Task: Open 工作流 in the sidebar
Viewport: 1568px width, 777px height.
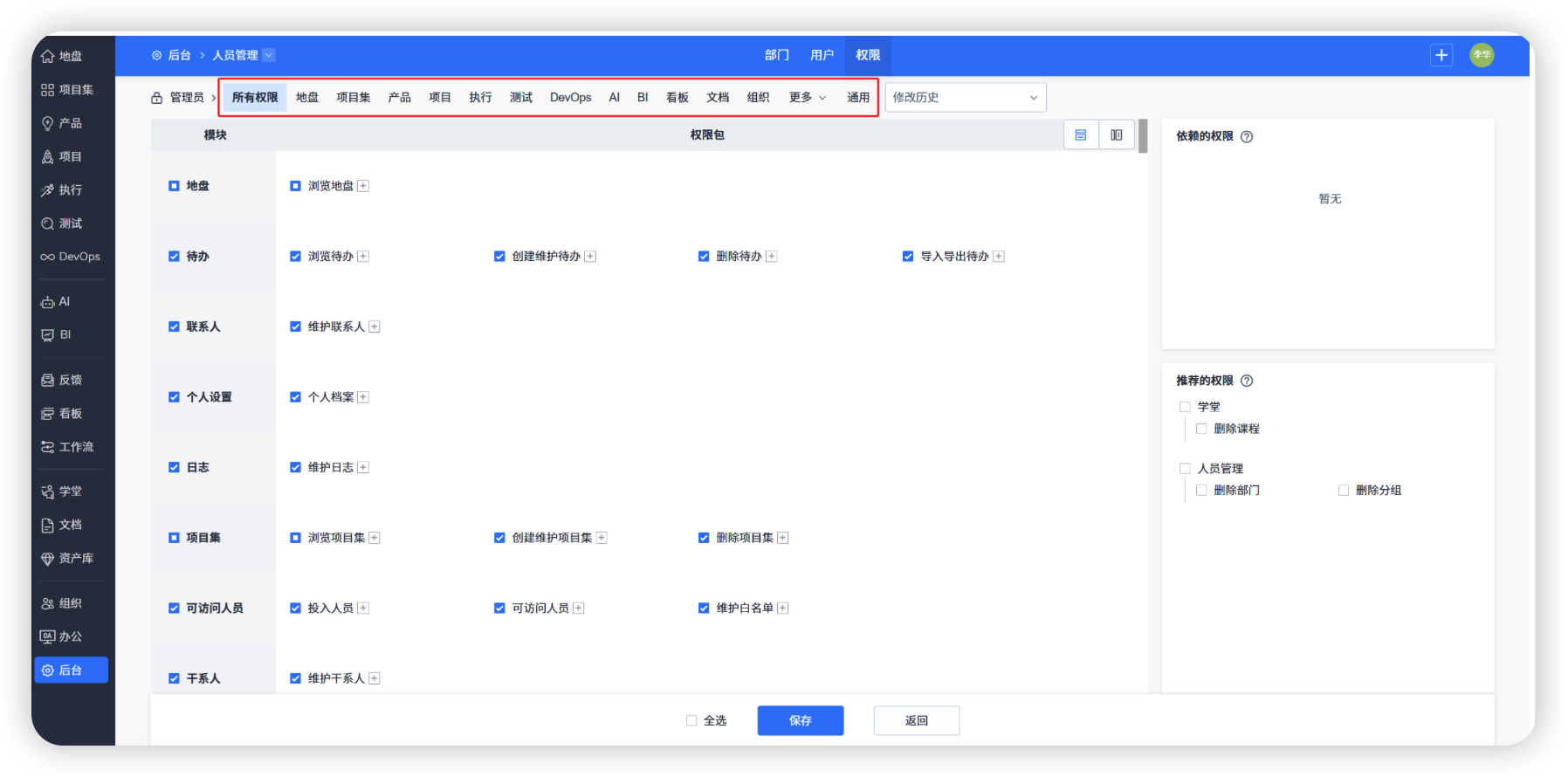Action: [x=68, y=447]
